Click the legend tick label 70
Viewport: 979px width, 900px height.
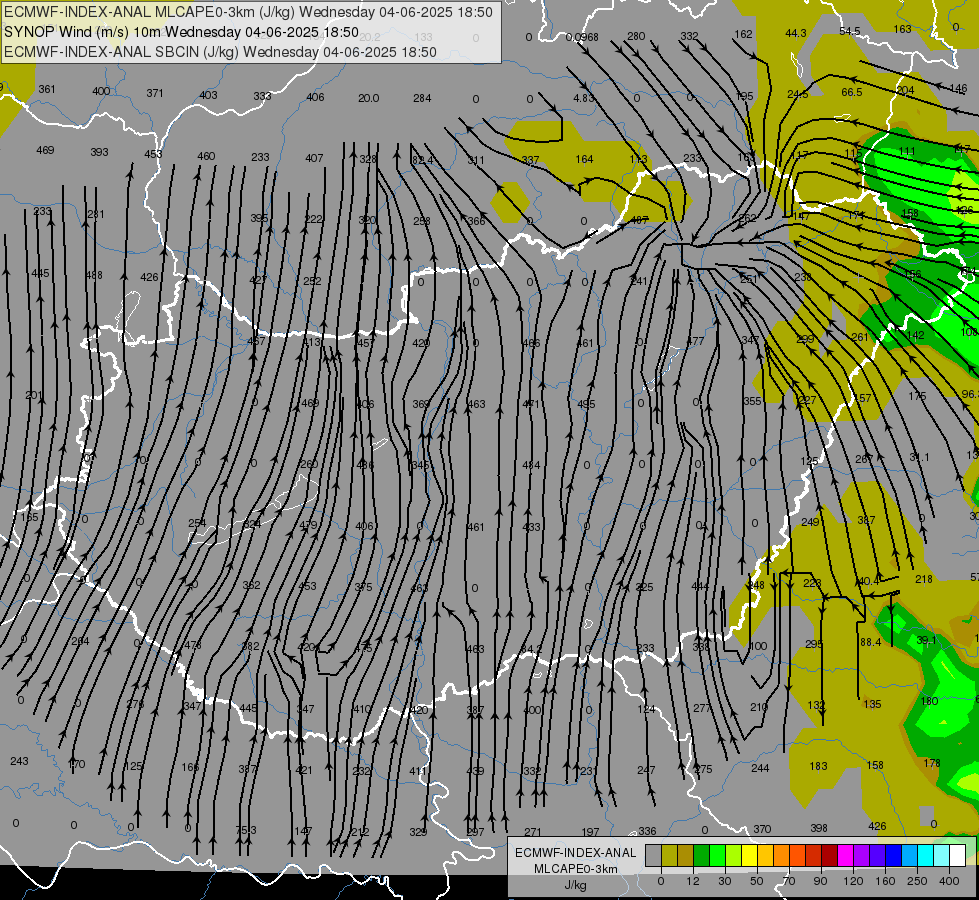[789, 881]
